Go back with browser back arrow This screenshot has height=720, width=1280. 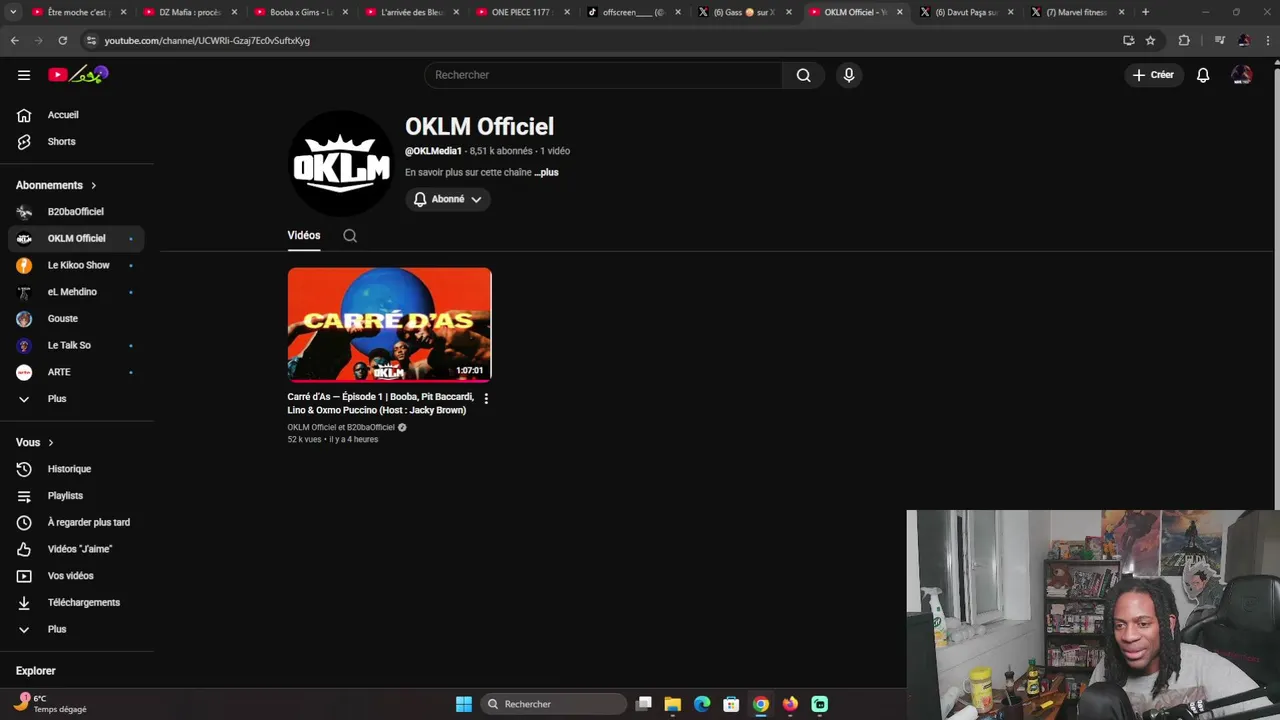(x=14, y=41)
